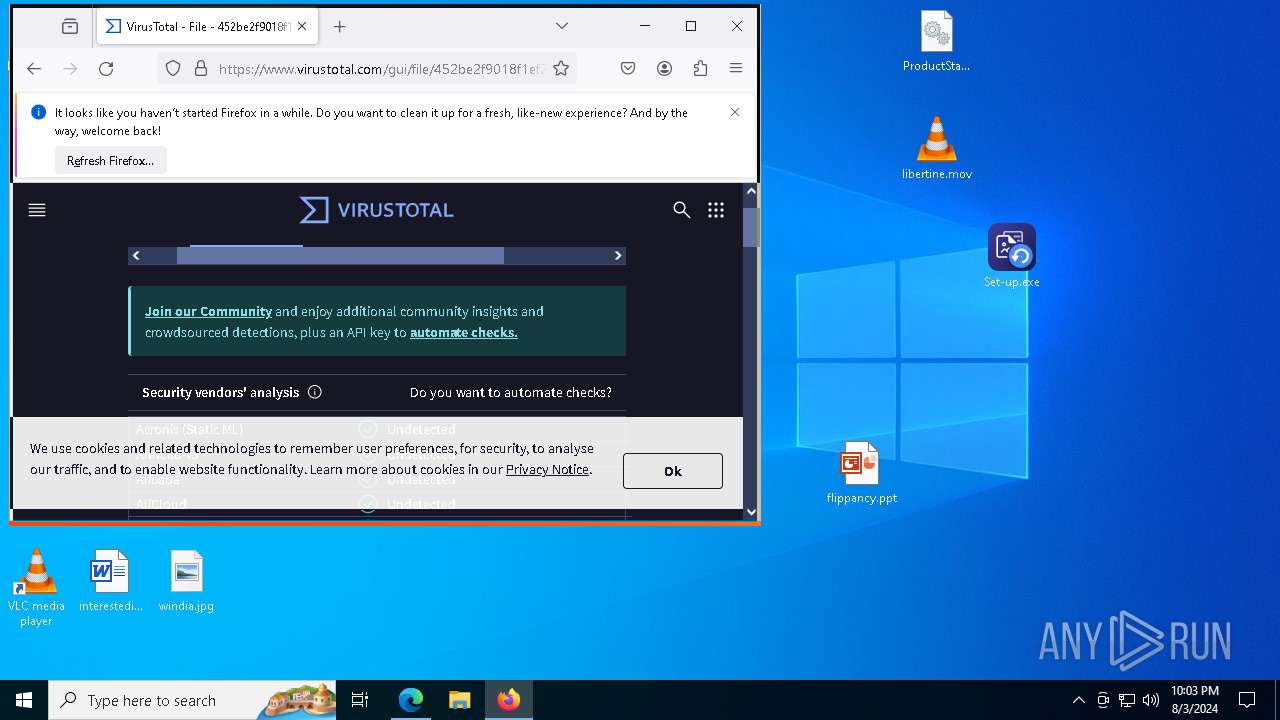Click the volume tray icon

click(x=1151, y=700)
